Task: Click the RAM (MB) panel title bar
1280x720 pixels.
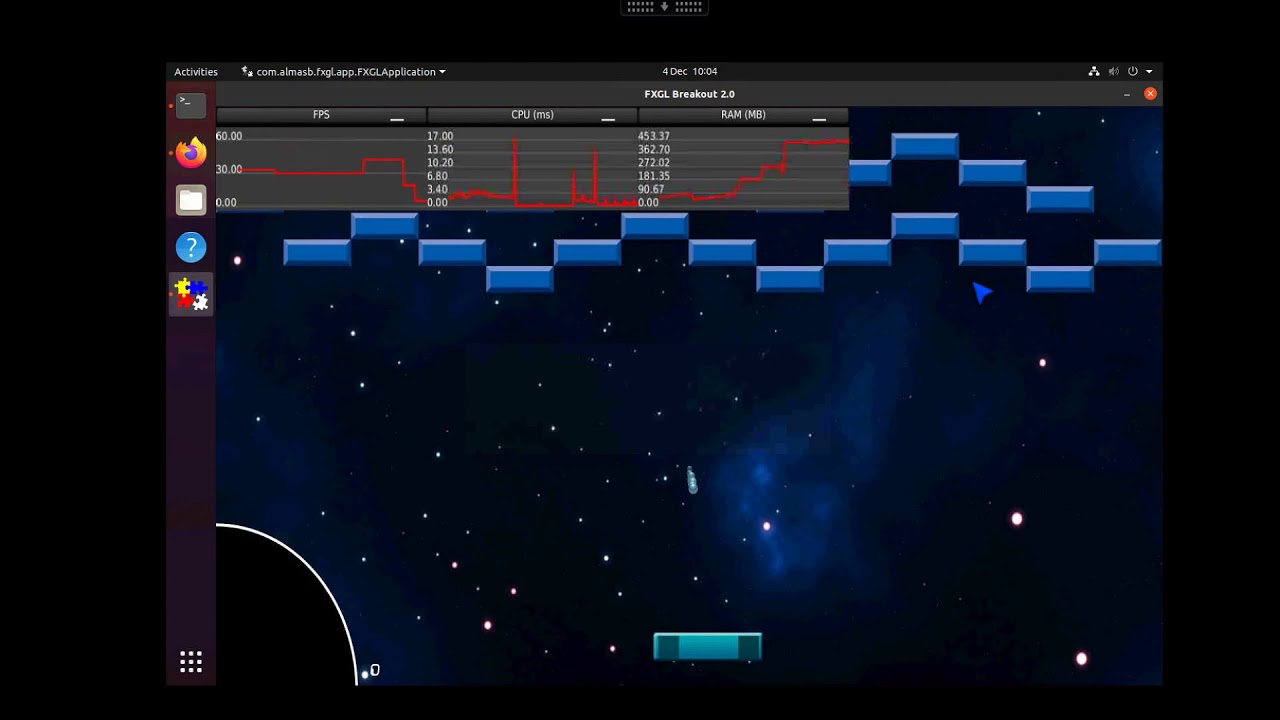Action: click(743, 115)
